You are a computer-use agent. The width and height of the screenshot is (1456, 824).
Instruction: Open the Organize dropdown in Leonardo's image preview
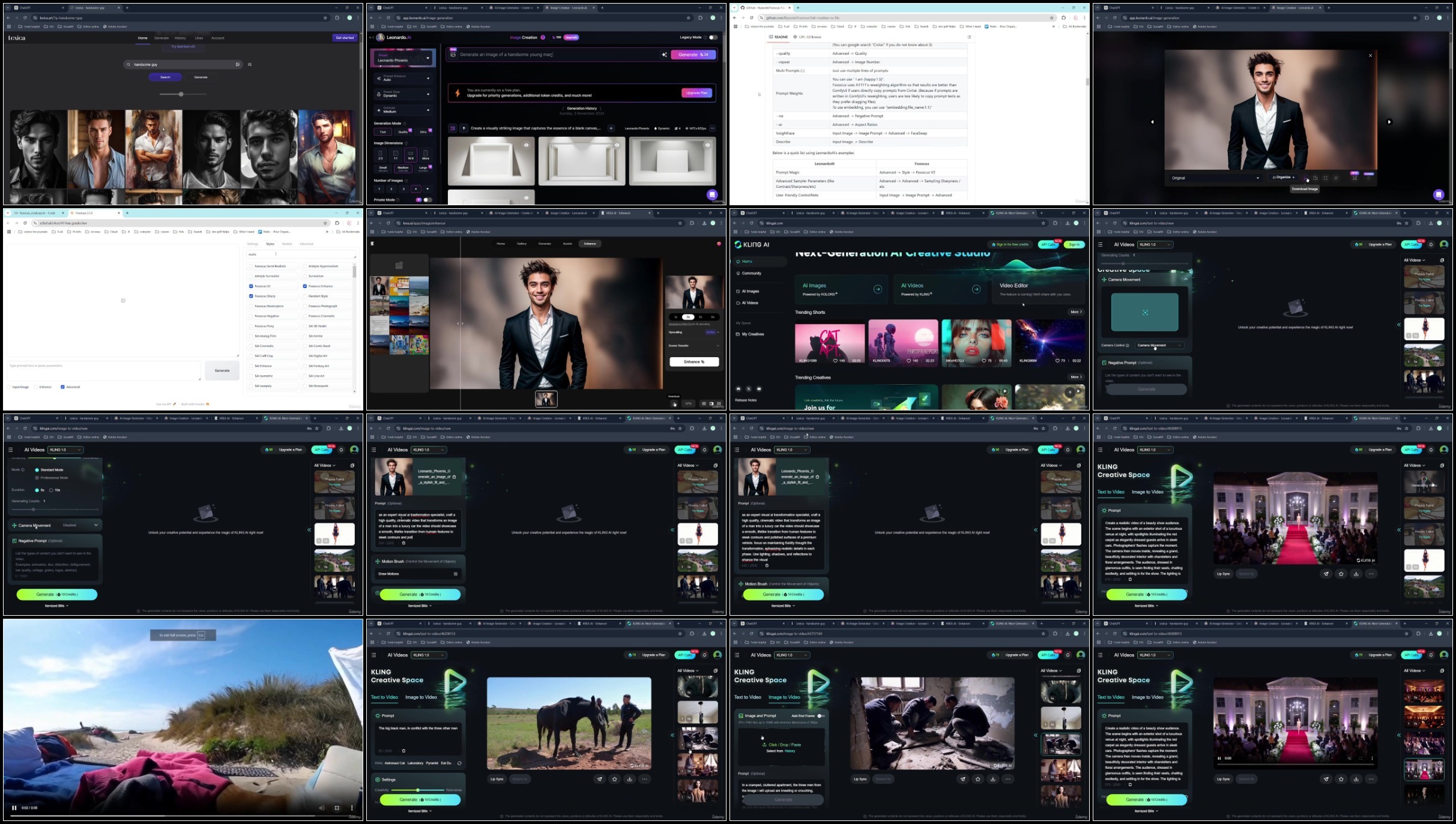coord(1284,178)
